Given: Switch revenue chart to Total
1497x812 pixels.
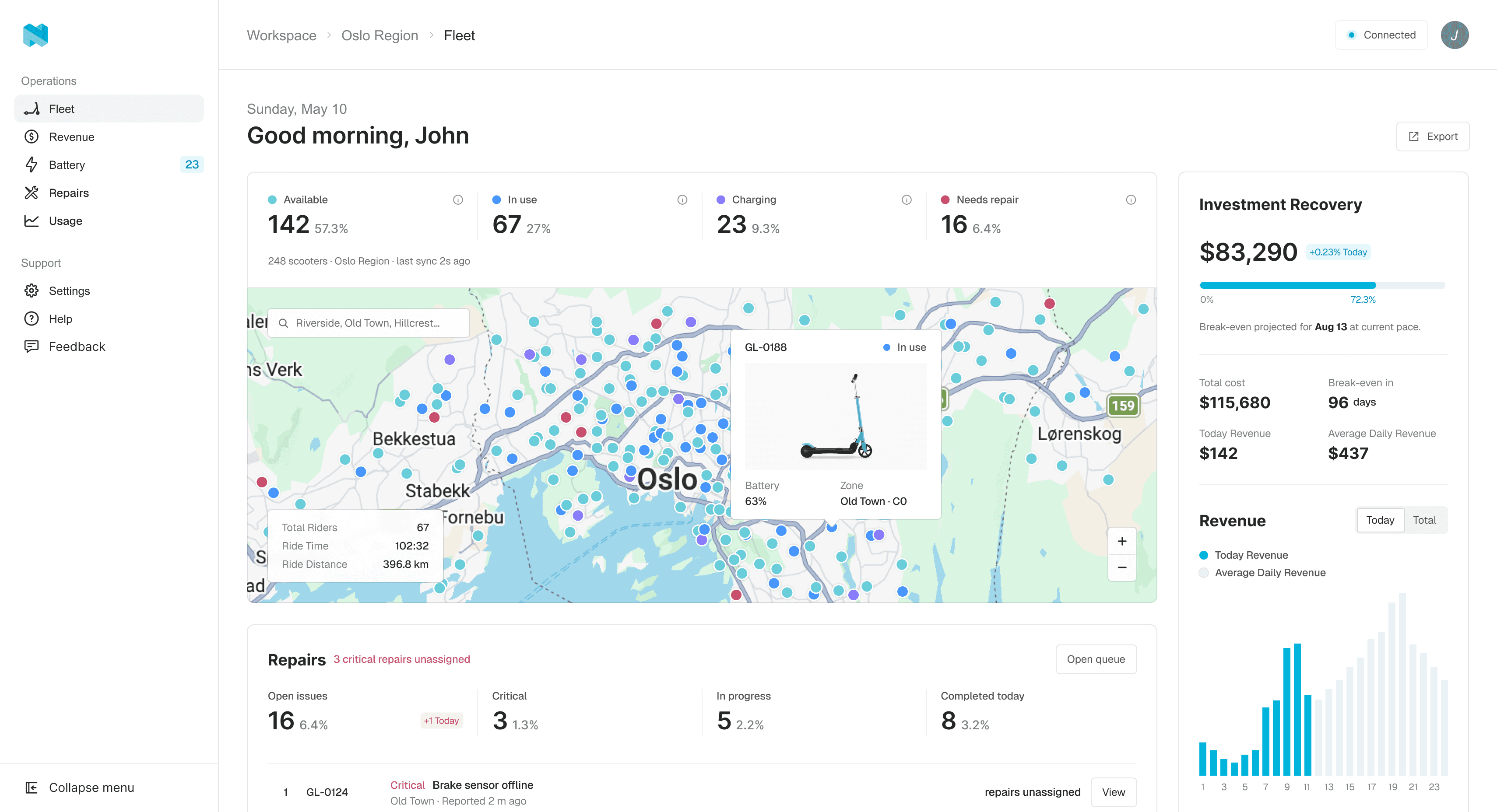Looking at the screenshot, I should (1424, 521).
